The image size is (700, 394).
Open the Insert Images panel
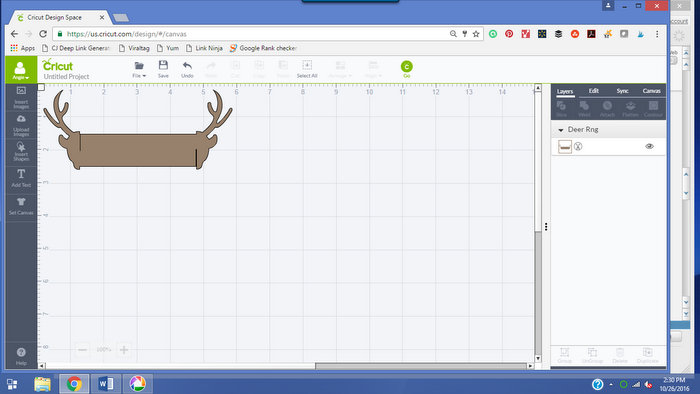point(21,97)
